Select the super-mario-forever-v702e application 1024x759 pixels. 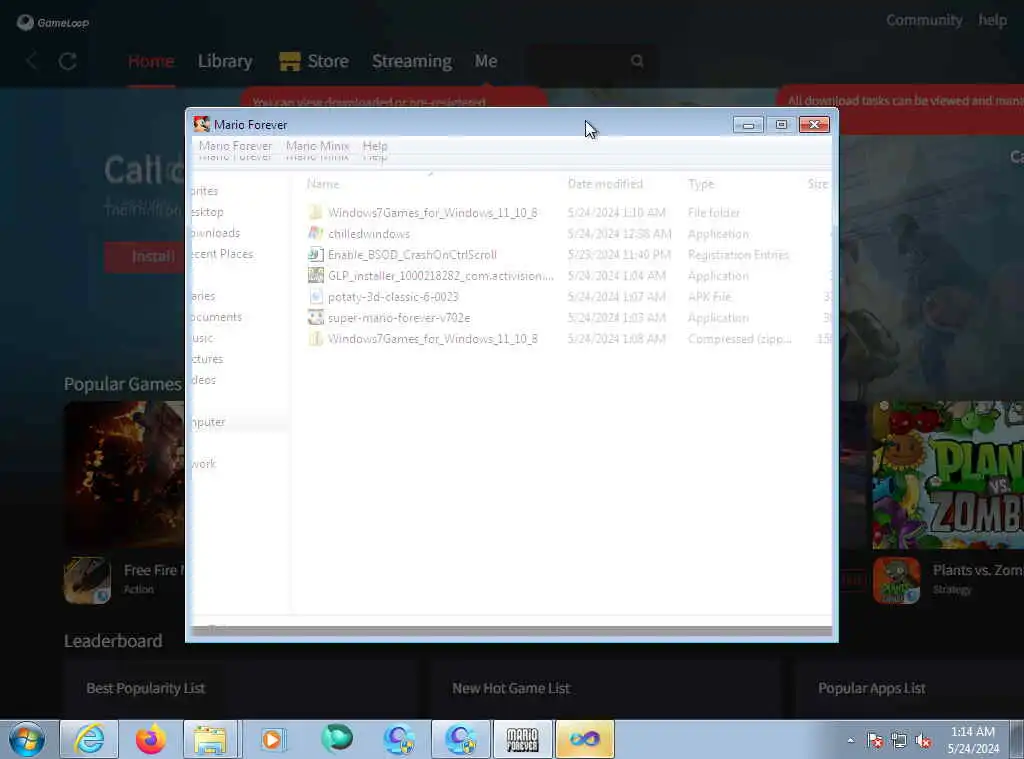(x=399, y=317)
